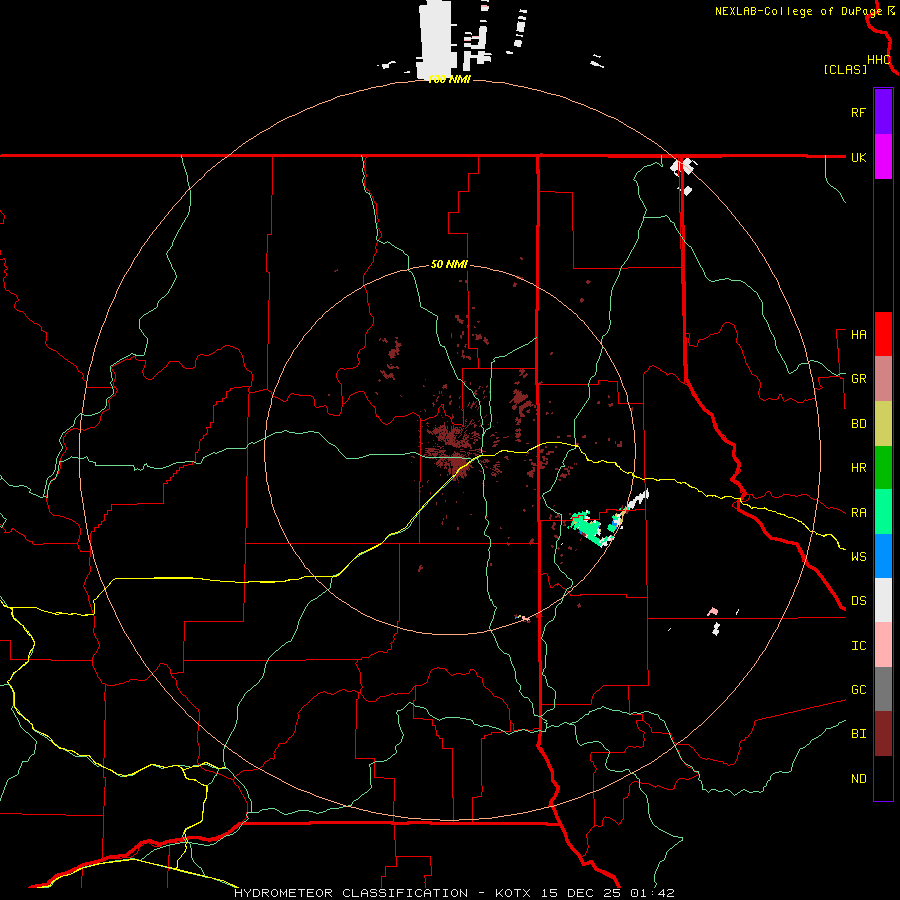Click the BD yellow legend swatch
900x900 pixels.
click(x=883, y=423)
